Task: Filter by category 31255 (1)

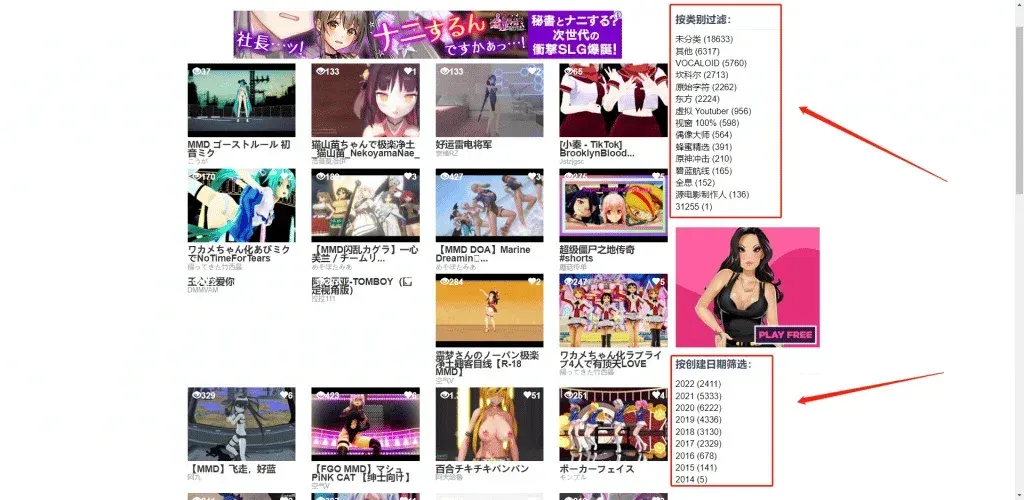Action: point(694,206)
